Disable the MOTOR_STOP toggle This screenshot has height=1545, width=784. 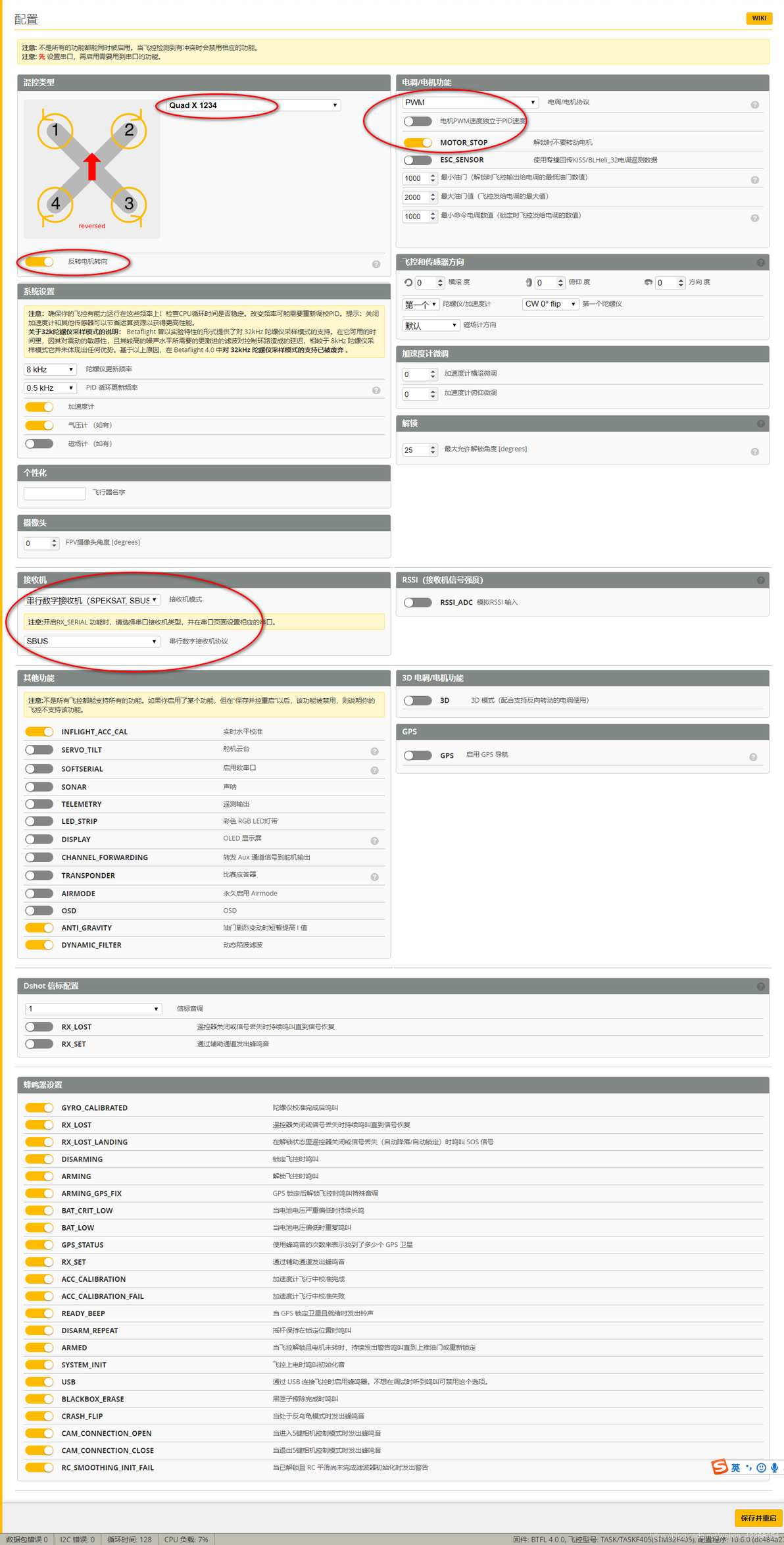tap(418, 142)
